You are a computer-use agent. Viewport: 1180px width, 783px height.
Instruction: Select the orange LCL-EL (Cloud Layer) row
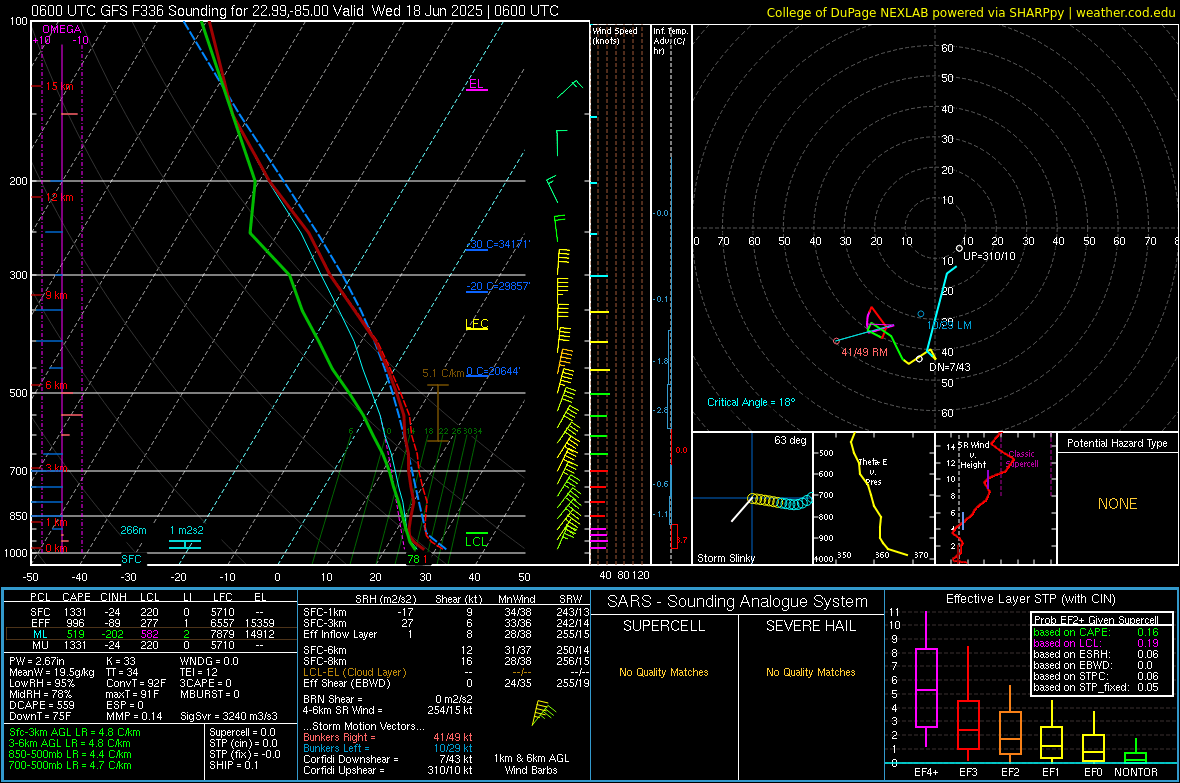point(446,672)
